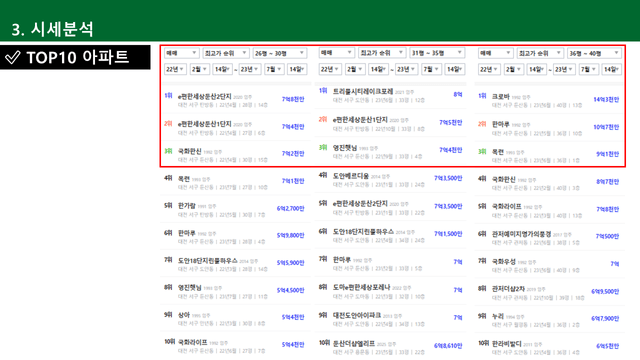Open the 2월 start month dropdown in 36평~40평 panel

[513, 69]
